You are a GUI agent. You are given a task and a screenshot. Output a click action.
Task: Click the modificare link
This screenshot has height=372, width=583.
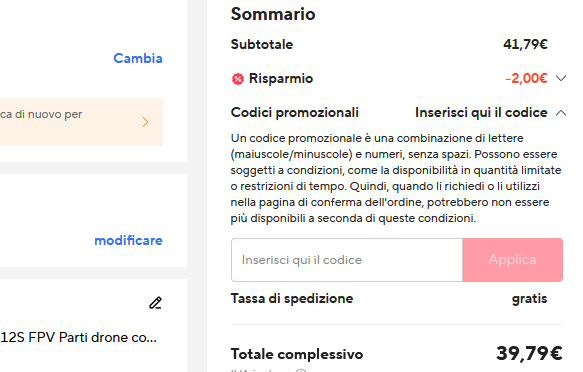click(128, 240)
